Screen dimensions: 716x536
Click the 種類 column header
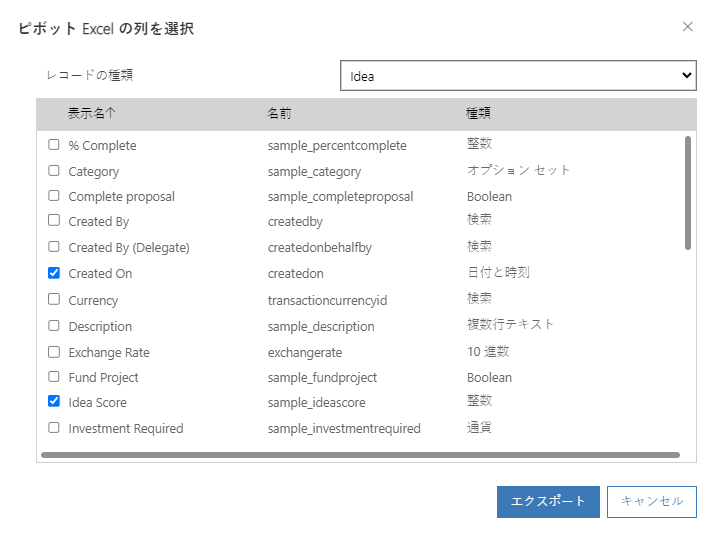coord(478,113)
